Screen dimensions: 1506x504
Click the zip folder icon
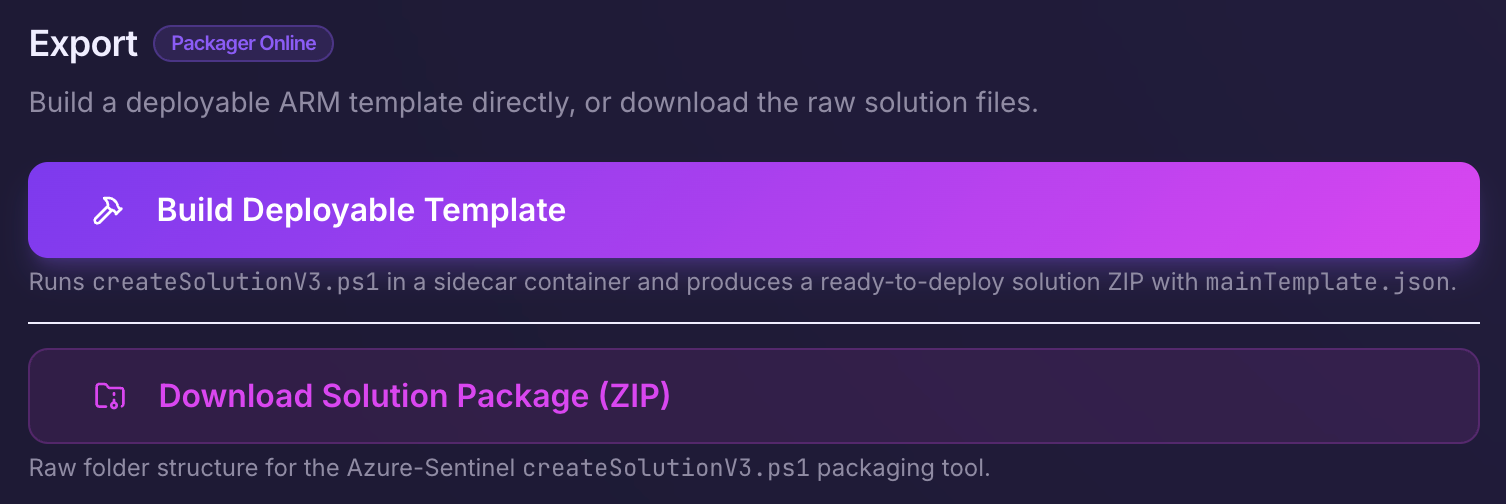108,396
